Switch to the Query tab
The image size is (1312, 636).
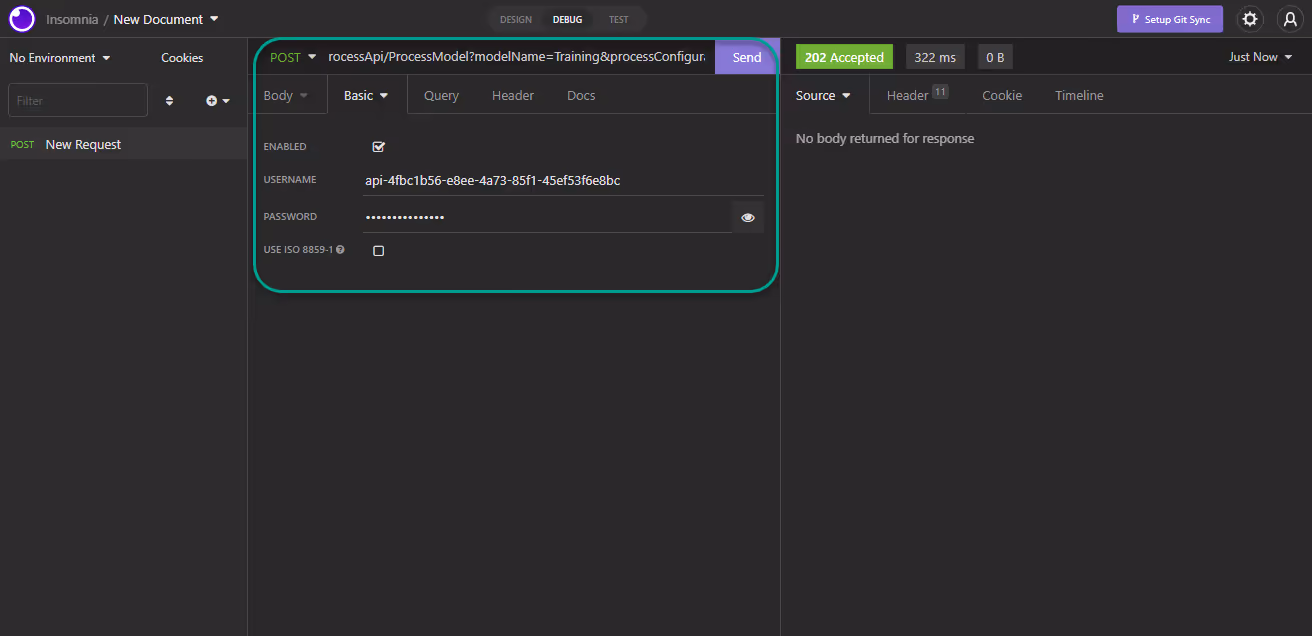point(441,96)
